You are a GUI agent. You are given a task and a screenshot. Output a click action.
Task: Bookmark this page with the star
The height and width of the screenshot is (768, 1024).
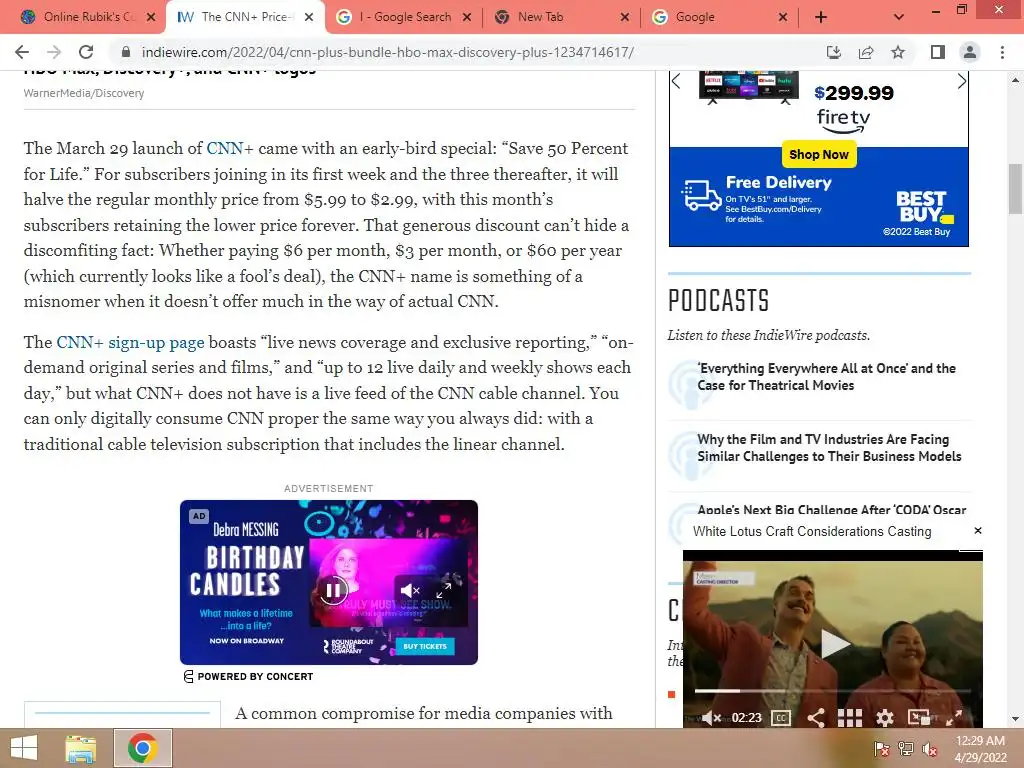tap(898, 52)
